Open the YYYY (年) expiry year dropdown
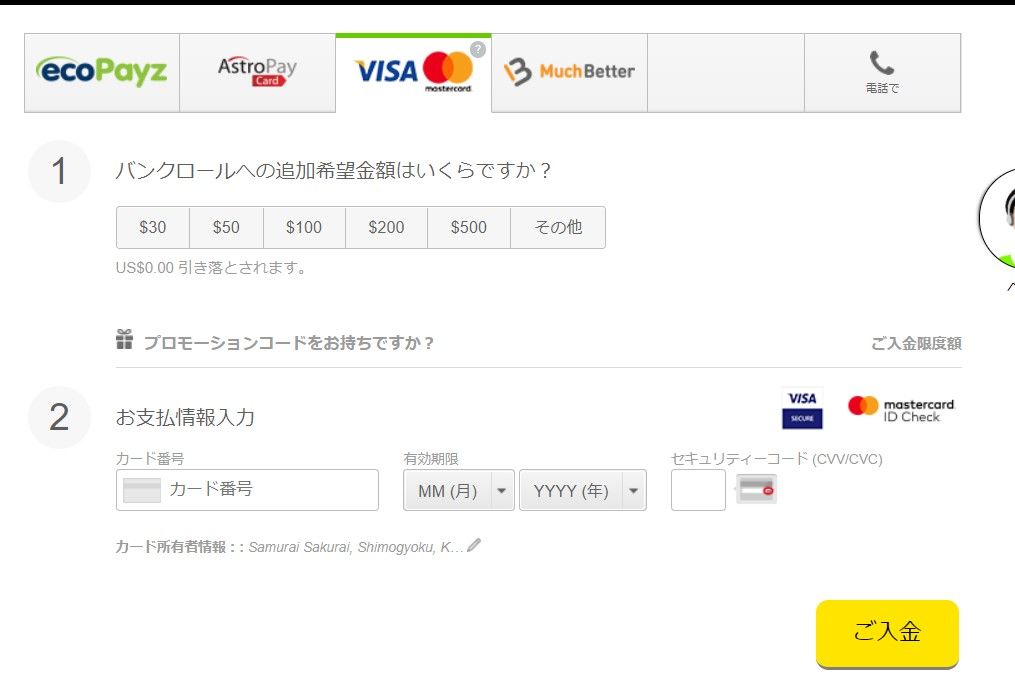Screen dimensions: 1015x696 pos(583,490)
